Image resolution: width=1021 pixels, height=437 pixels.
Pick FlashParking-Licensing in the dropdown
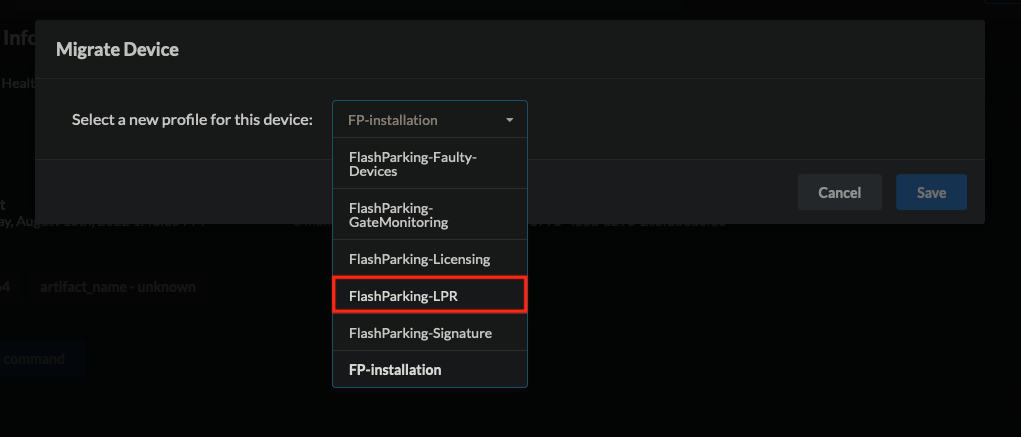coord(430,259)
